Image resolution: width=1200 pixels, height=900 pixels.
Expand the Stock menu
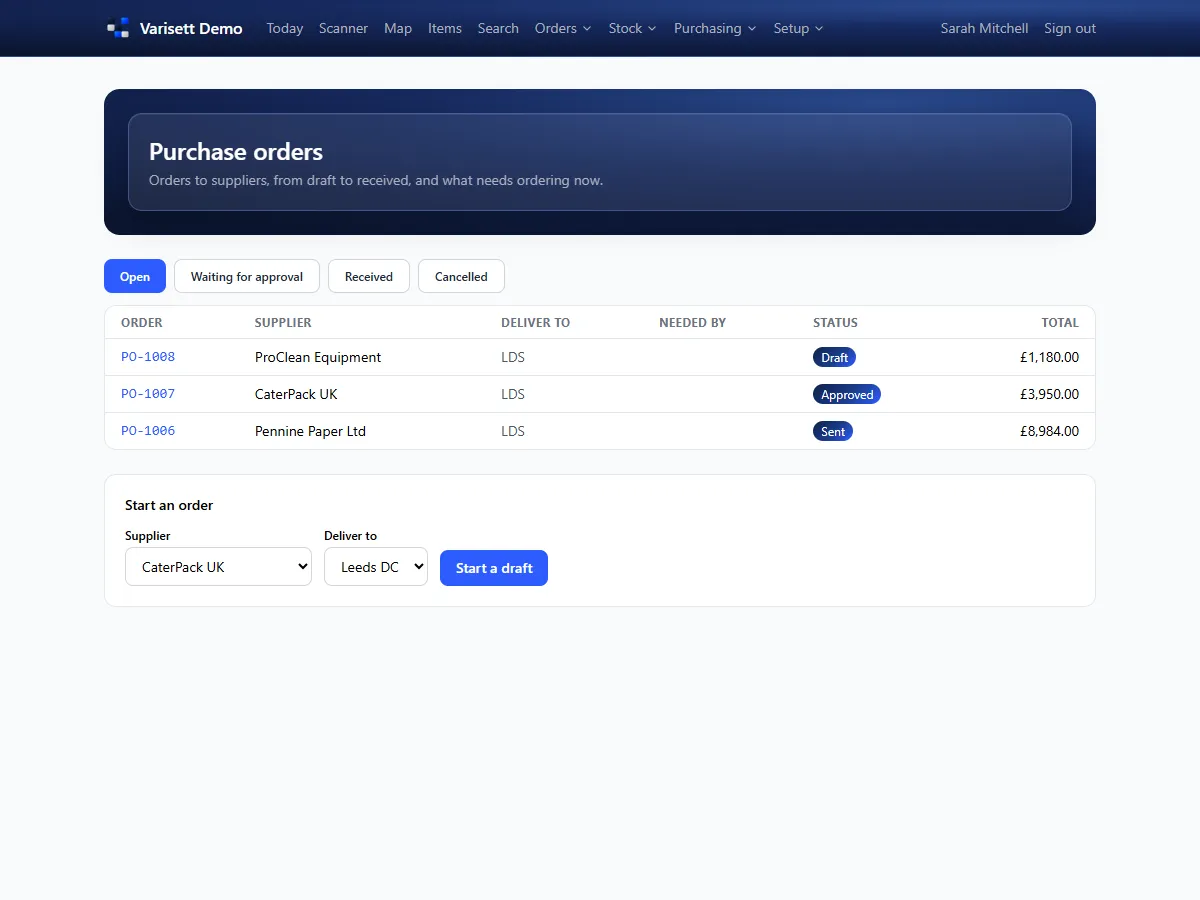point(633,28)
